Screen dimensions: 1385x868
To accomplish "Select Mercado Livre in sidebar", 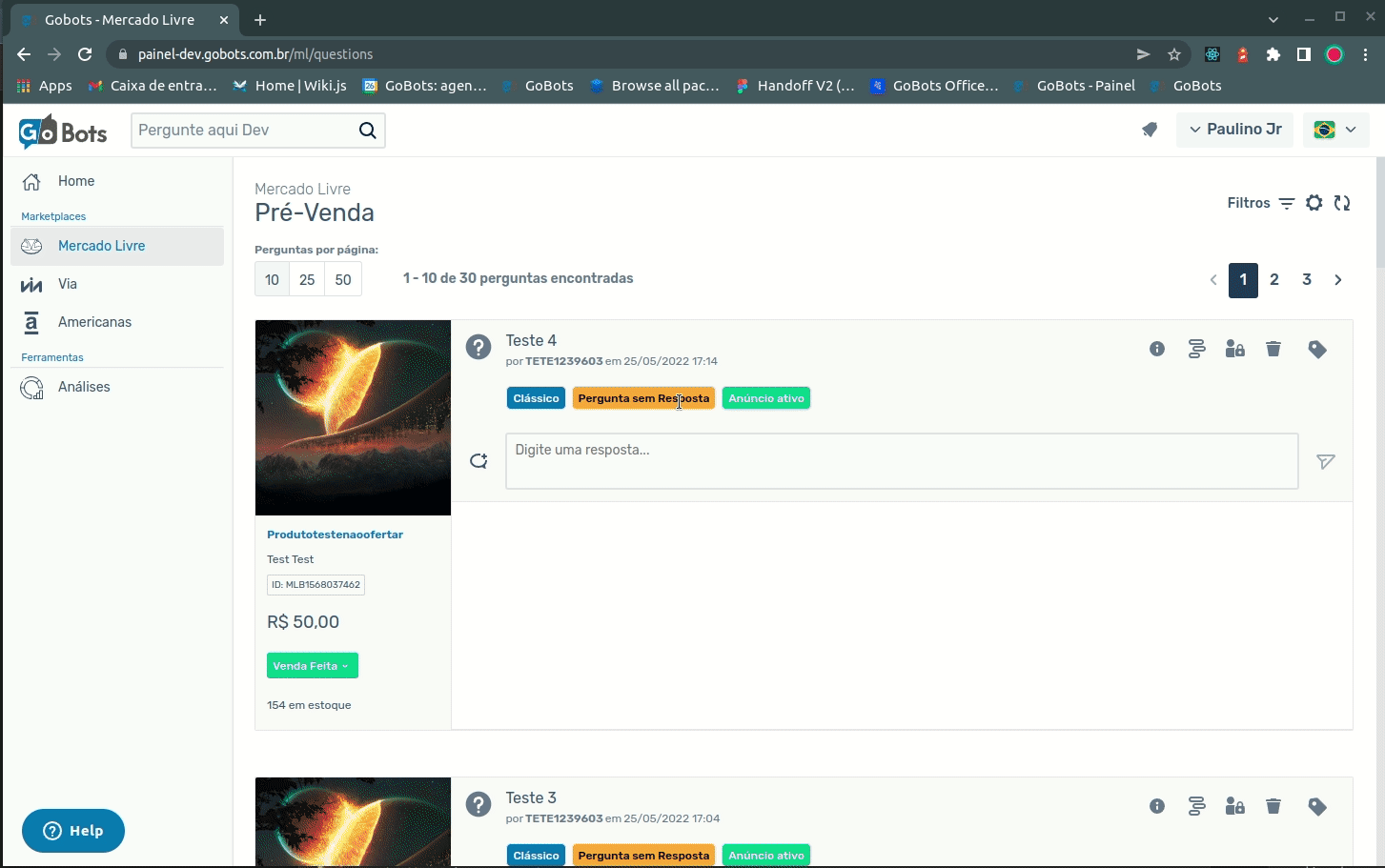I will [117, 246].
